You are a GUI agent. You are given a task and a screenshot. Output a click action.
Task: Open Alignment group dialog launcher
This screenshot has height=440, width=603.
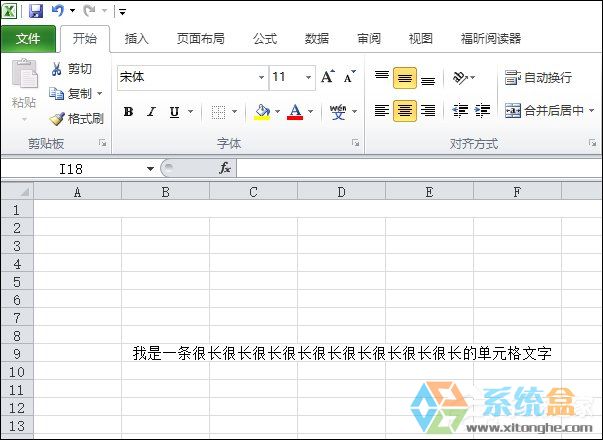tap(592, 143)
